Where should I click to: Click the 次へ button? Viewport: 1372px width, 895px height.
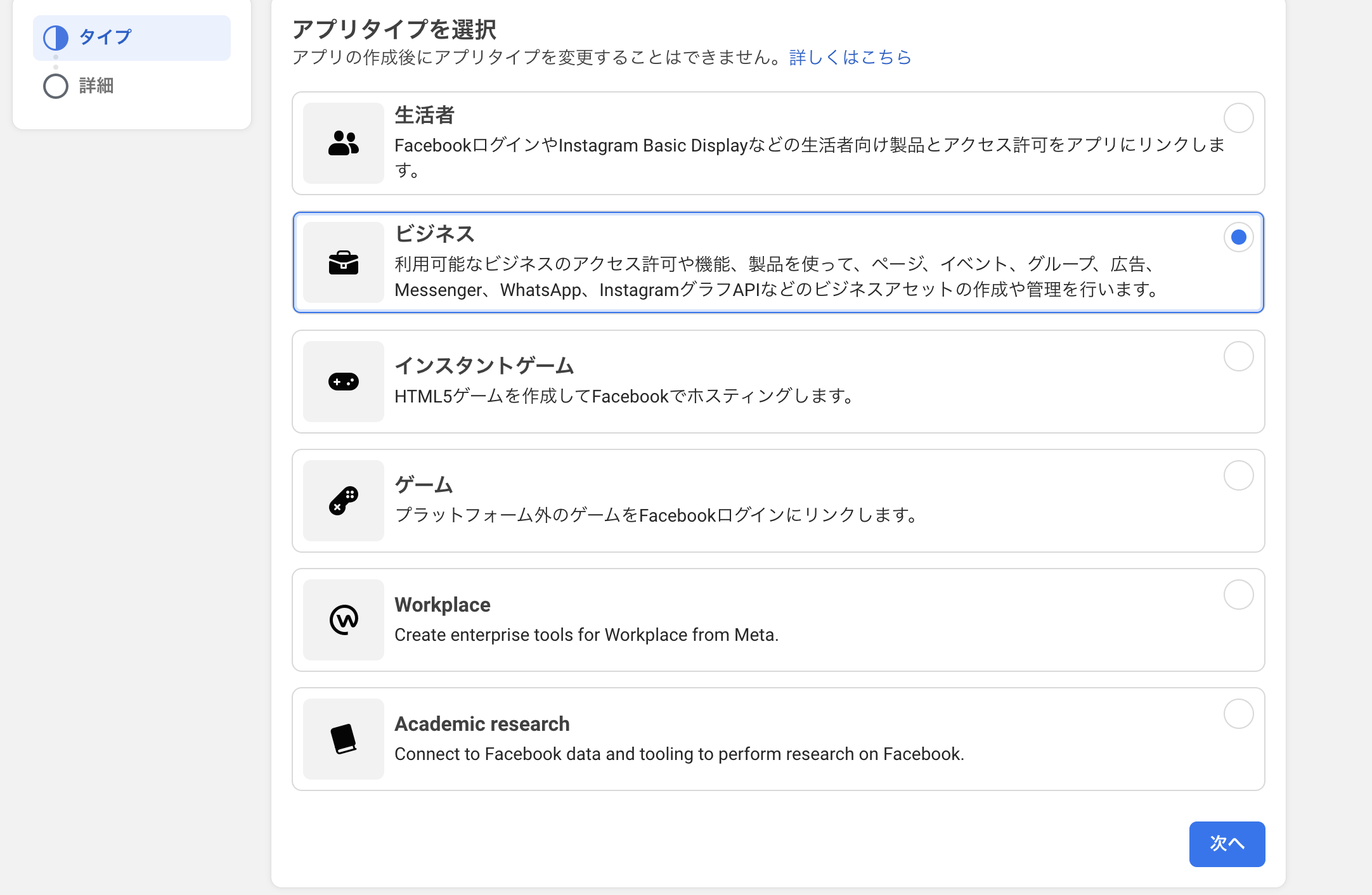pyautogui.click(x=1227, y=844)
